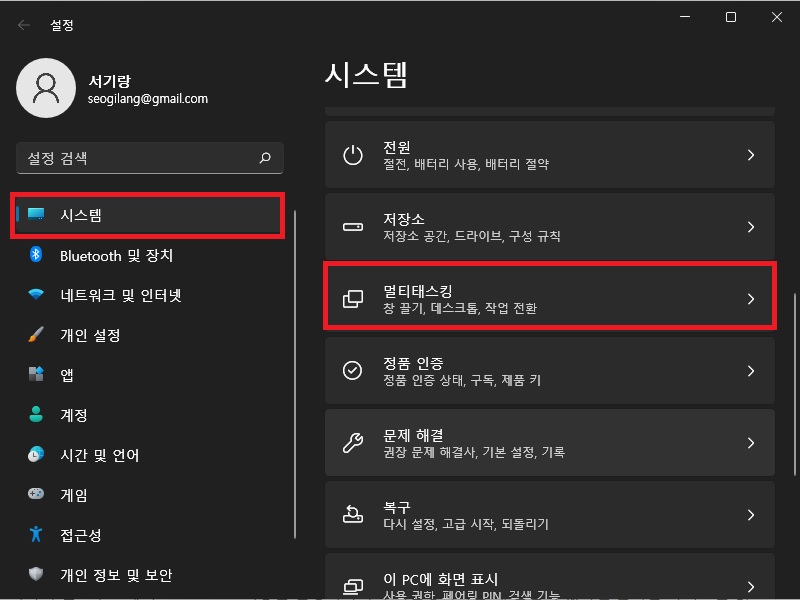Click the power icon beside 전원
Image resolution: width=800 pixels, height=600 pixels.
coord(352,155)
